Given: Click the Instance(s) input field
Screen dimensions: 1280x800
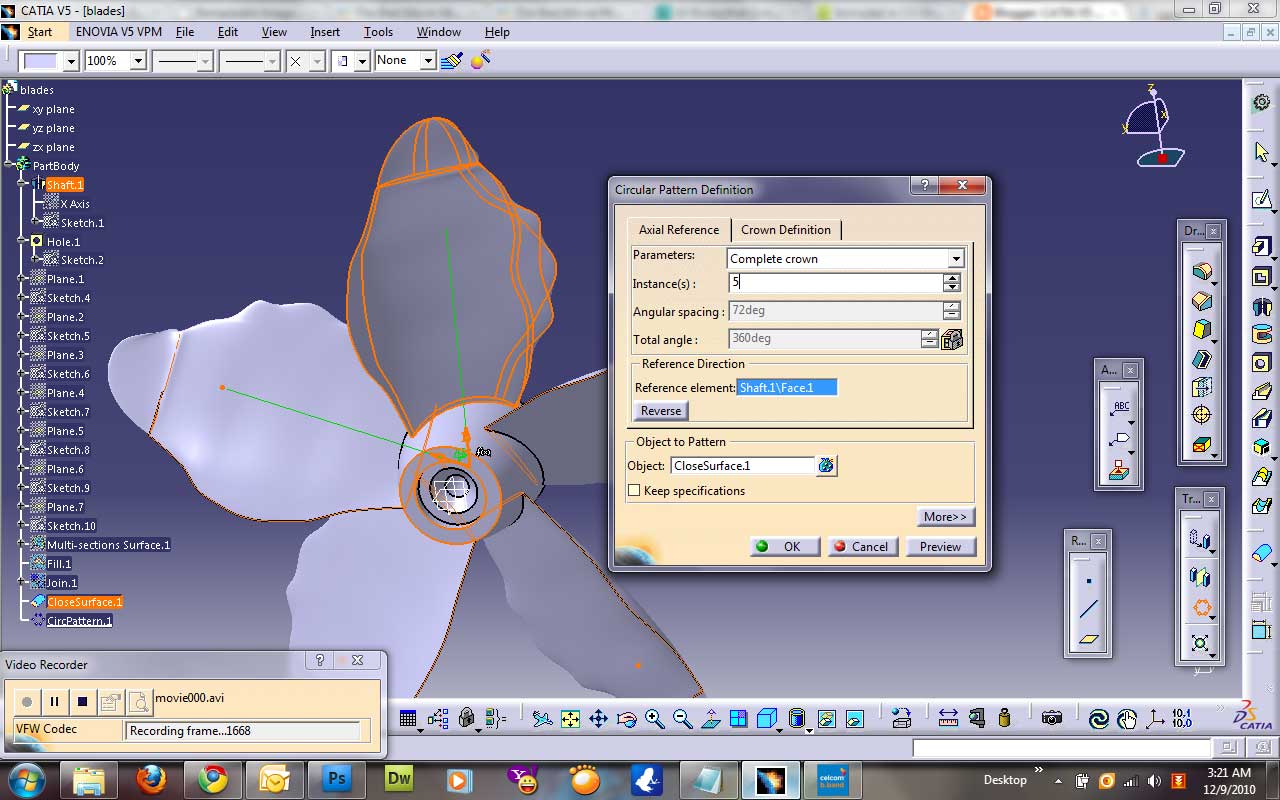Looking at the screenshot, I should [835, 284].
